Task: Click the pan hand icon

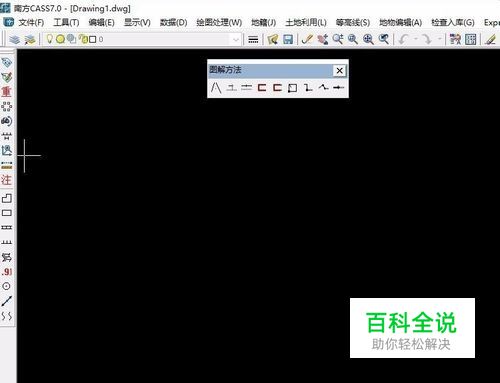Action: coord(323,39)
